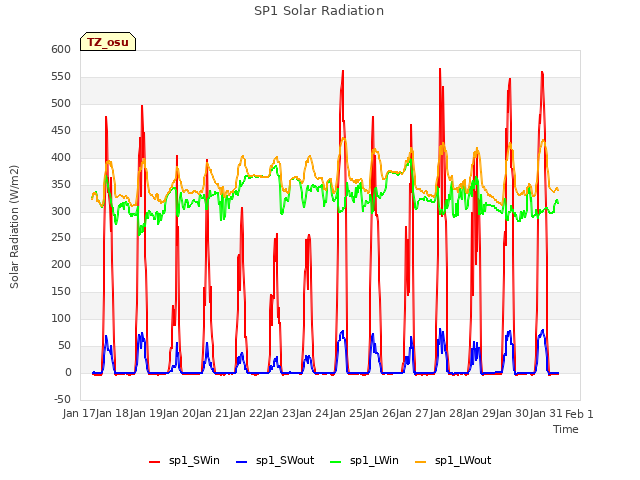Click the sp1_LWin legend label
This screenshot has width=640, height=480.
[x=374, y=460]
